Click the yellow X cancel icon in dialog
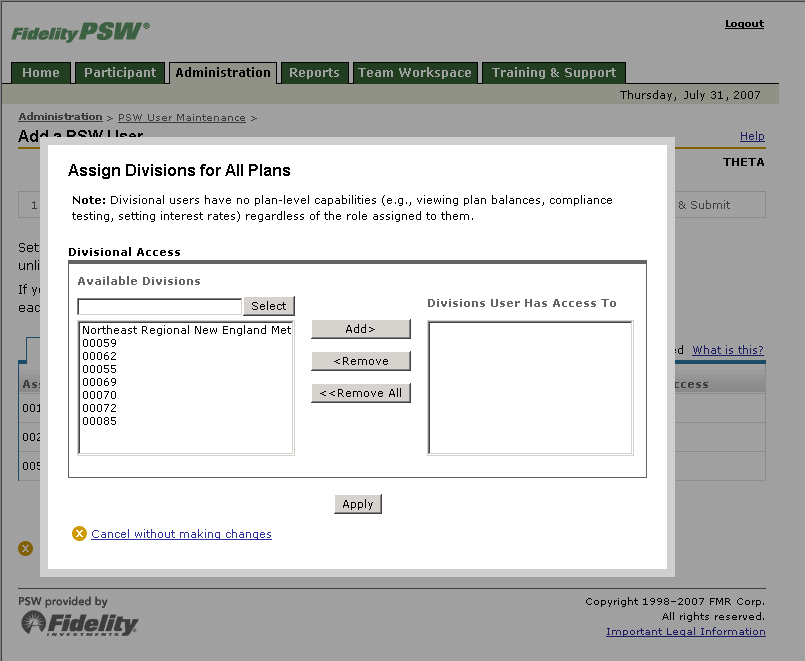This screenshot has height=661, width=805. pyautogui.click(x=79, y=534)
